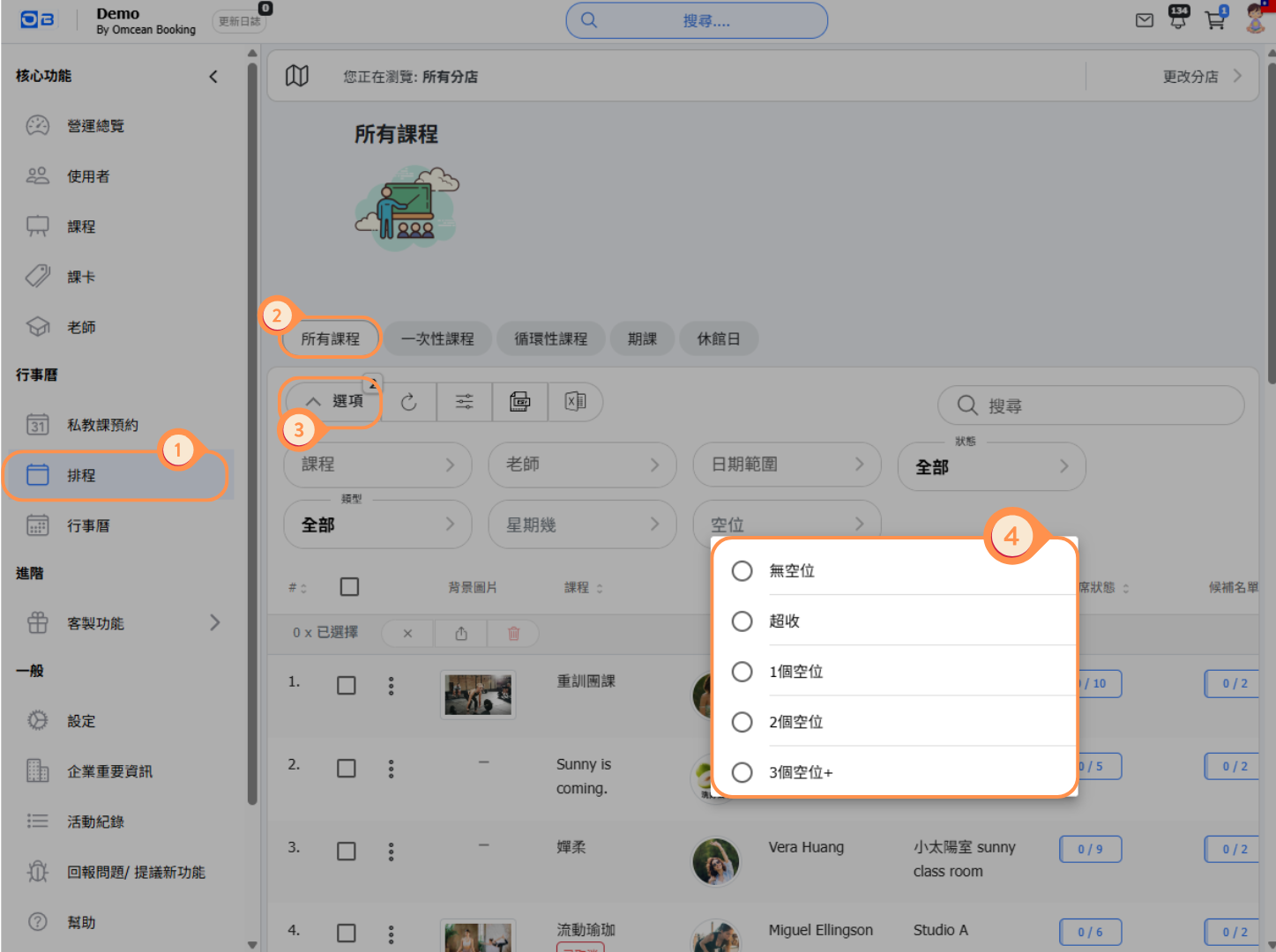Viewport: 1276px width, 952px height.
Task: Export to Excel using the spreadsheet icon
Action: tap(575, 402)
